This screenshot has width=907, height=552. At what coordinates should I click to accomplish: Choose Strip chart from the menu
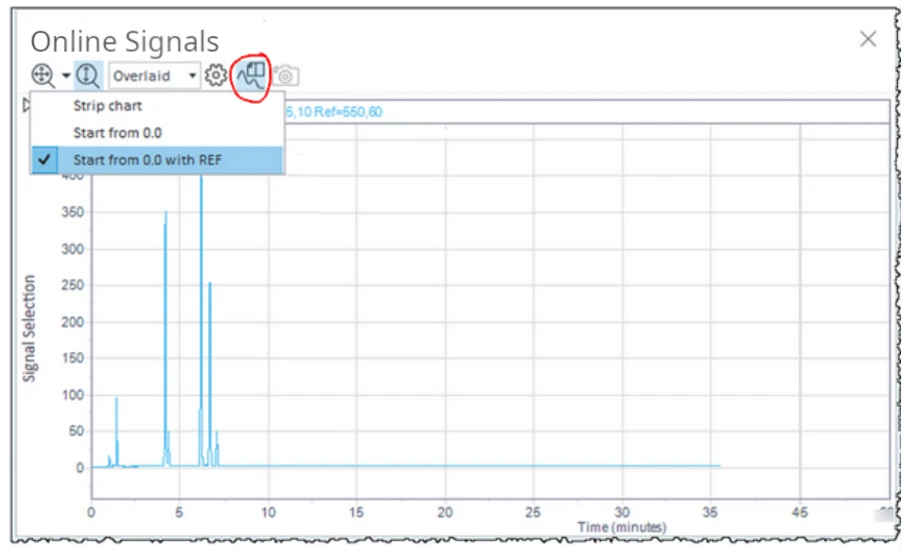[x=107, y=106]
